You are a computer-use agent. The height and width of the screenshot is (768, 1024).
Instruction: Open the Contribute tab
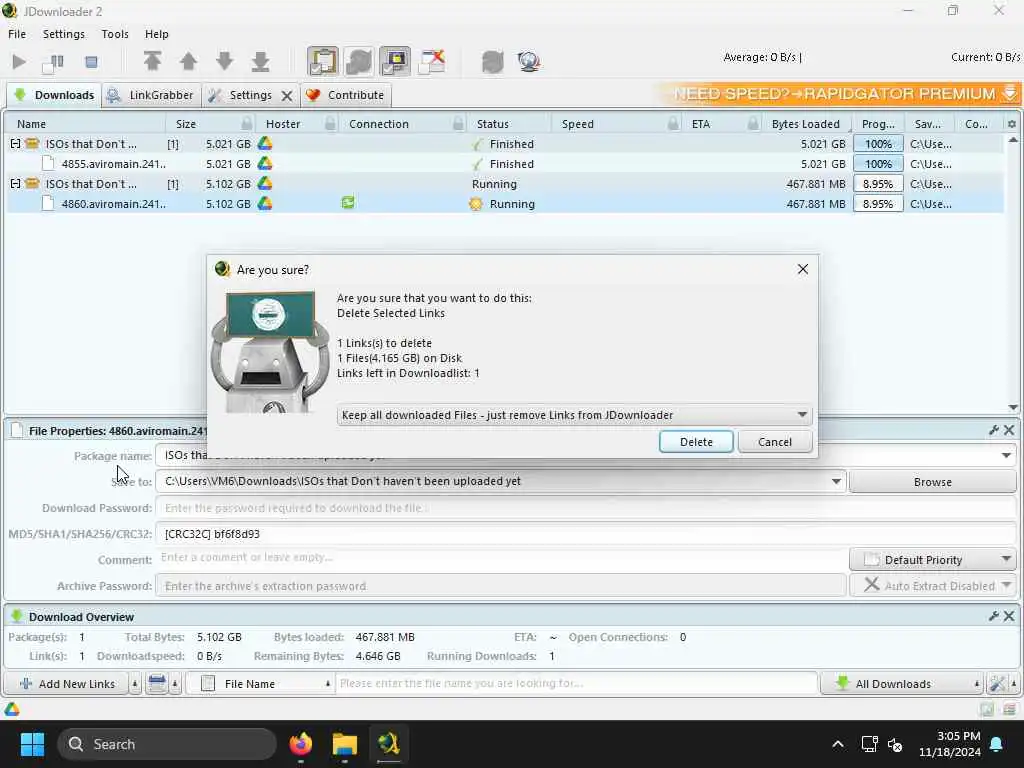[345, 95]
